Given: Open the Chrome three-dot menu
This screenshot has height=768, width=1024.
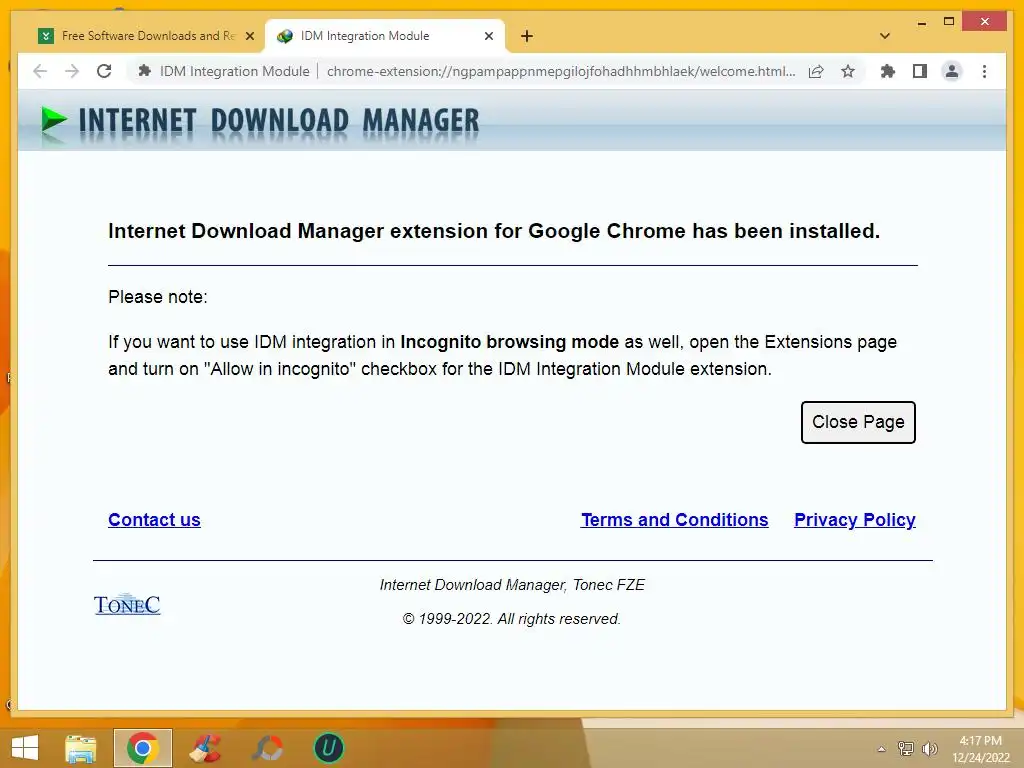Looking at the screenshot, I should (x=984, y=71).
